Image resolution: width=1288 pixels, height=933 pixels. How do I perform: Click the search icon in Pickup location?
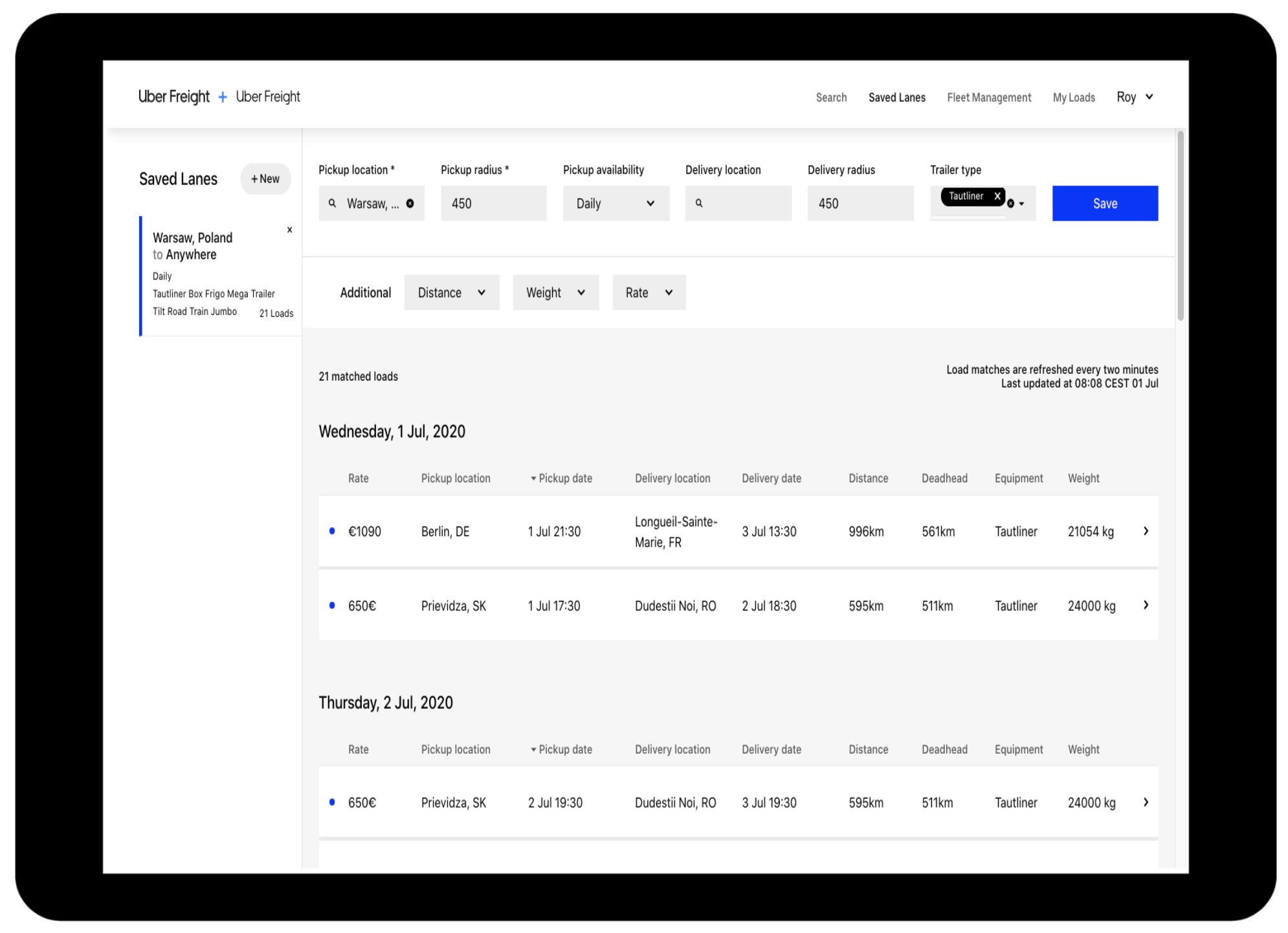pyautogui.click(x=332, y=203)
